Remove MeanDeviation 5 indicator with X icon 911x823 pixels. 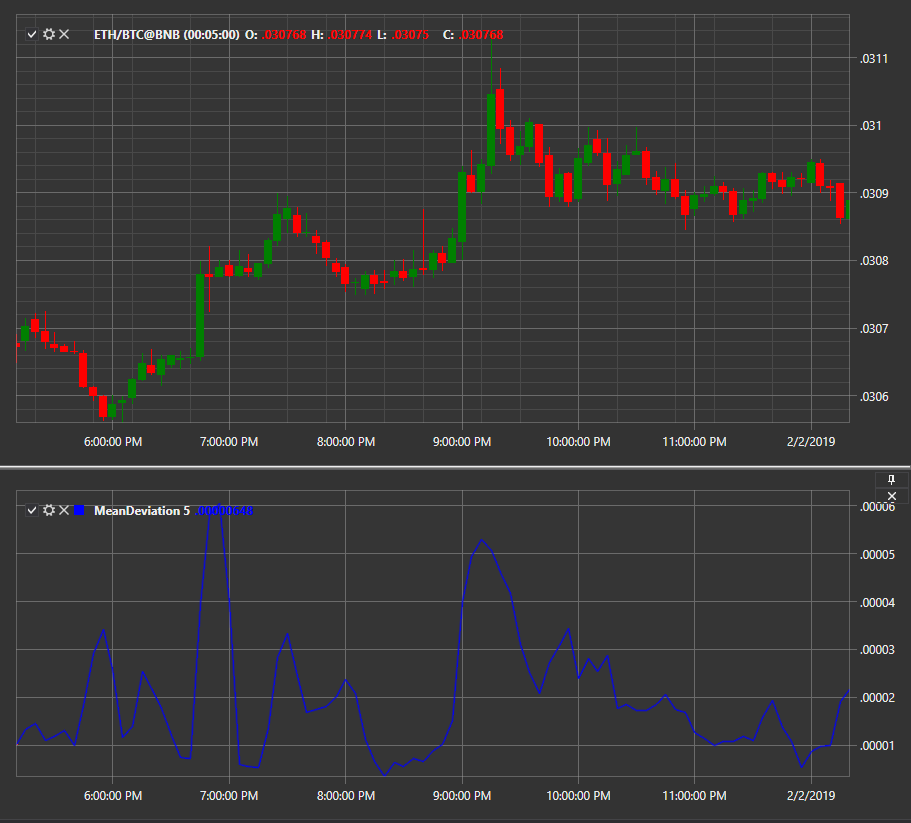pos(64,510)
